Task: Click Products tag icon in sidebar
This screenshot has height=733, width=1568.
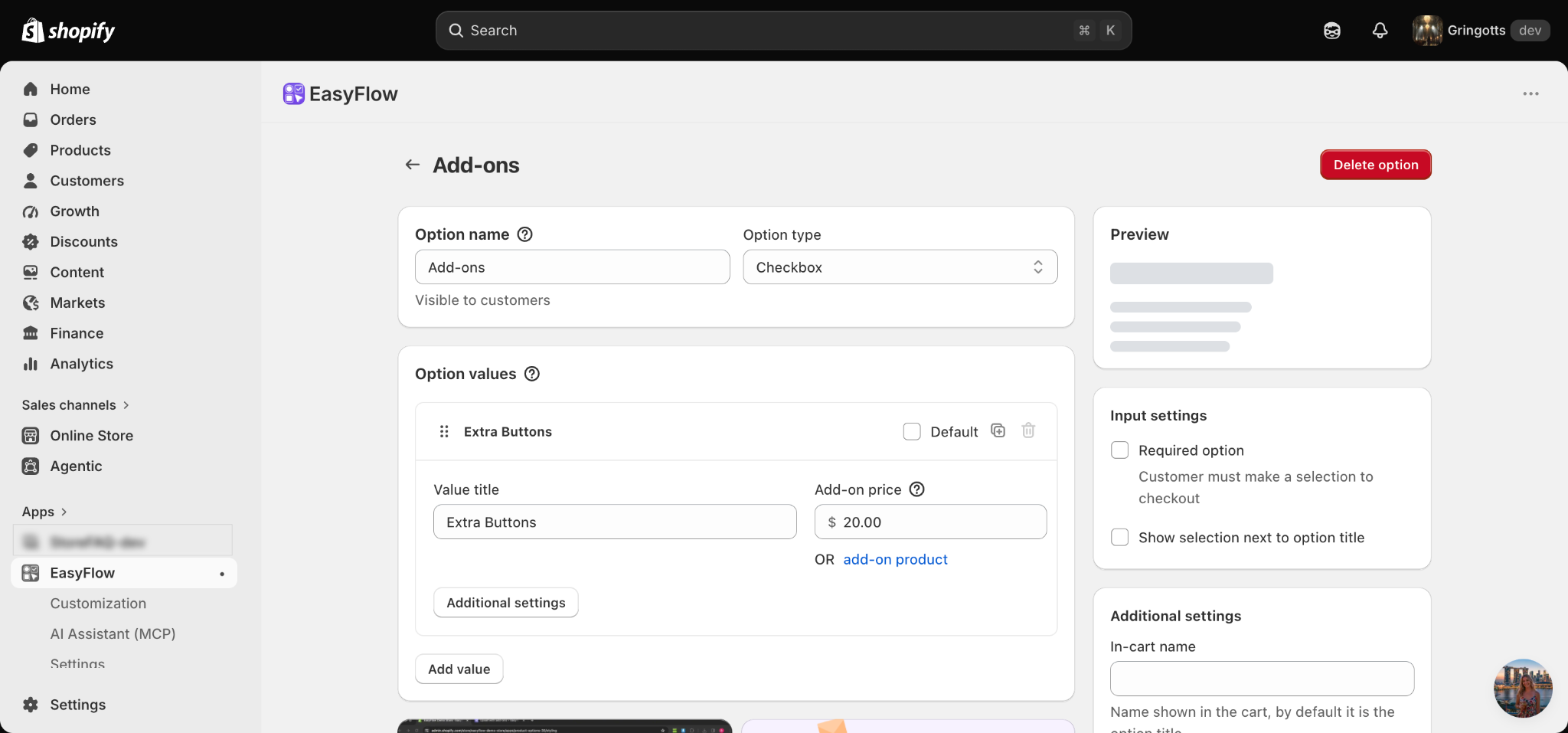Action: (31, 150)
